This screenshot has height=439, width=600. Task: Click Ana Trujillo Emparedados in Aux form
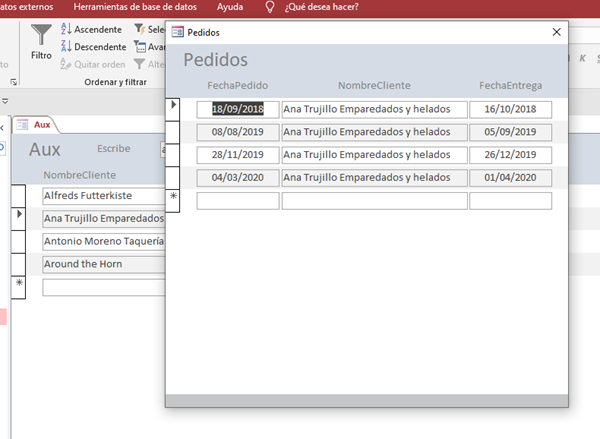pyautogui.click(x=103, y=219)
